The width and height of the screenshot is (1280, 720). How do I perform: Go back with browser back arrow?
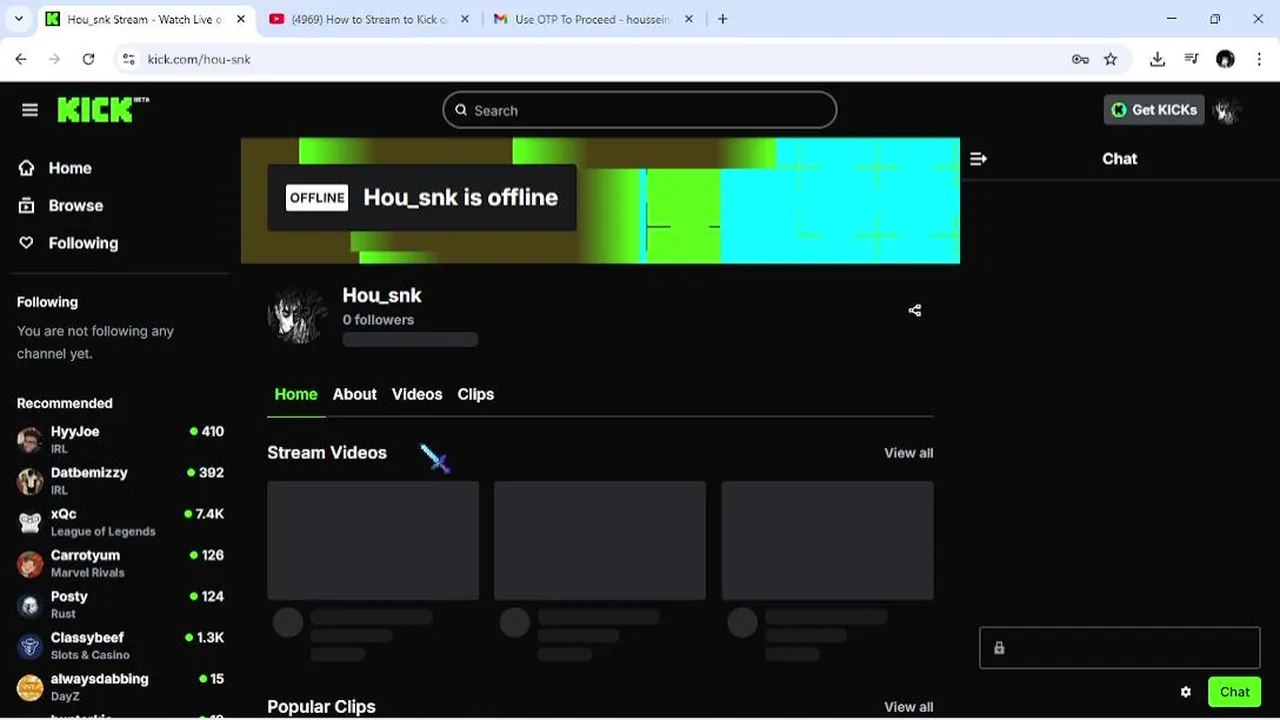(21, 59)
